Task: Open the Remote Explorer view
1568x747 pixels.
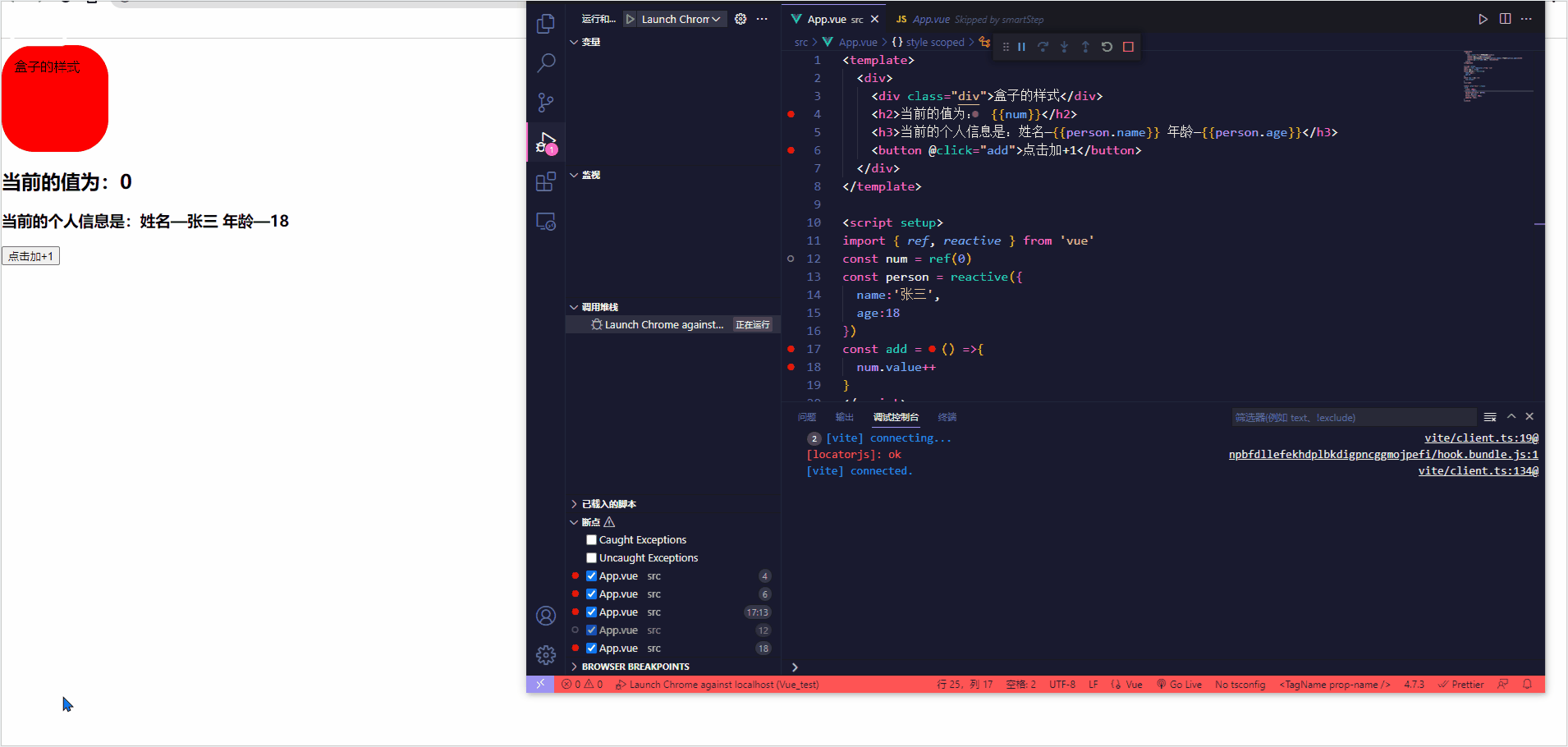Action: tap(546, 221)
